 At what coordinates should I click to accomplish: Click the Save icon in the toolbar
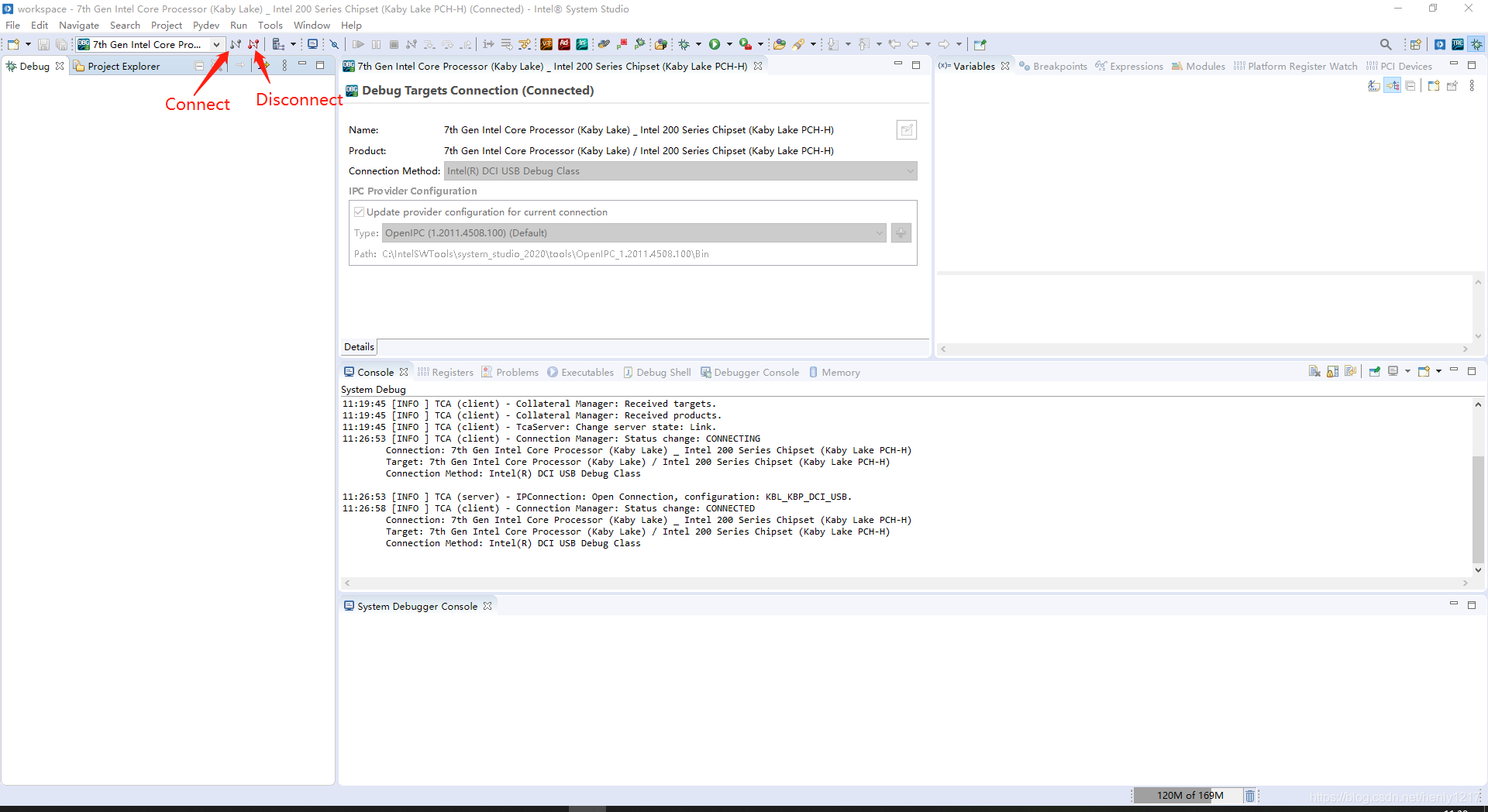43,44
